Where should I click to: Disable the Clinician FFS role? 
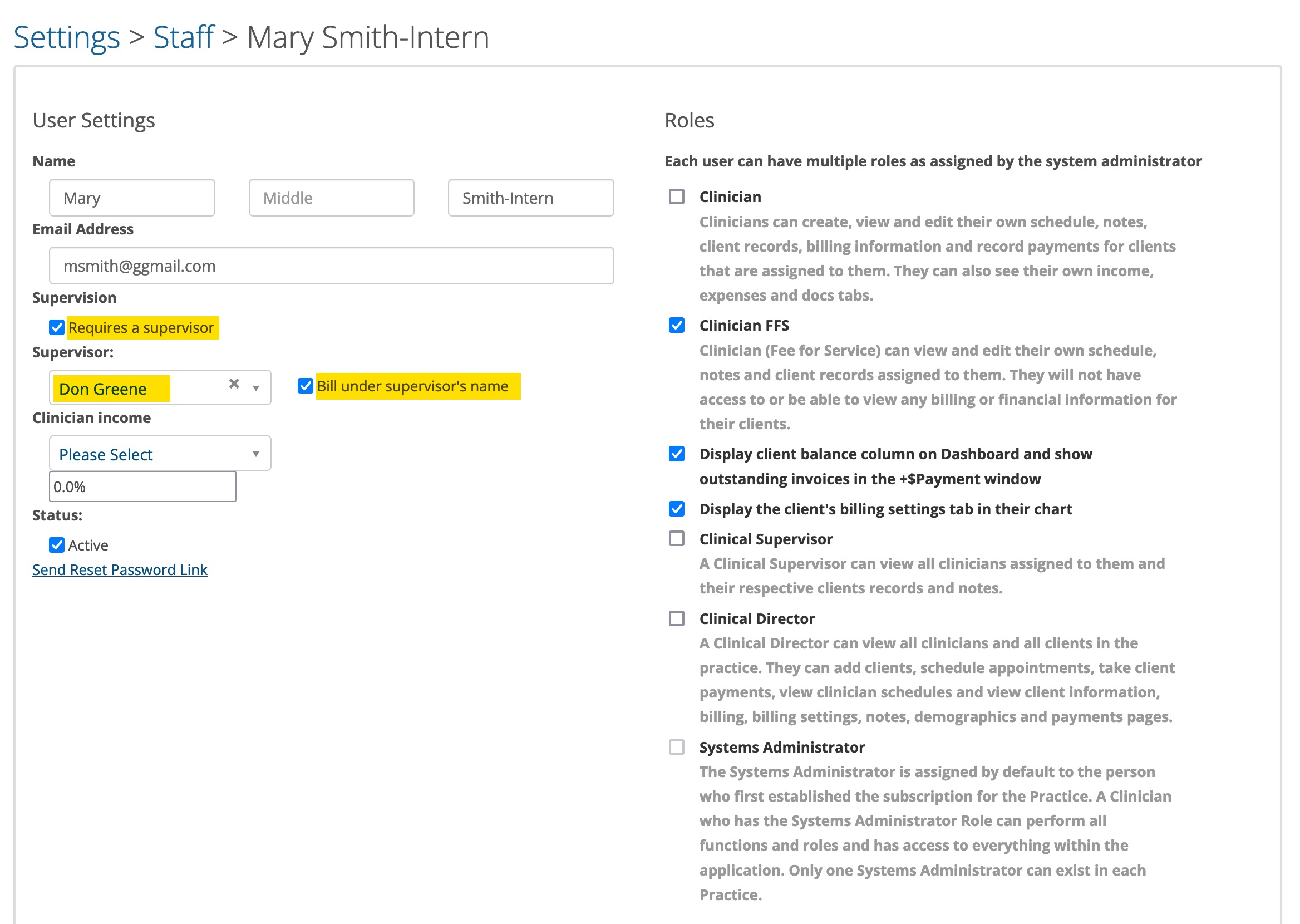click(x=676, y=326)
